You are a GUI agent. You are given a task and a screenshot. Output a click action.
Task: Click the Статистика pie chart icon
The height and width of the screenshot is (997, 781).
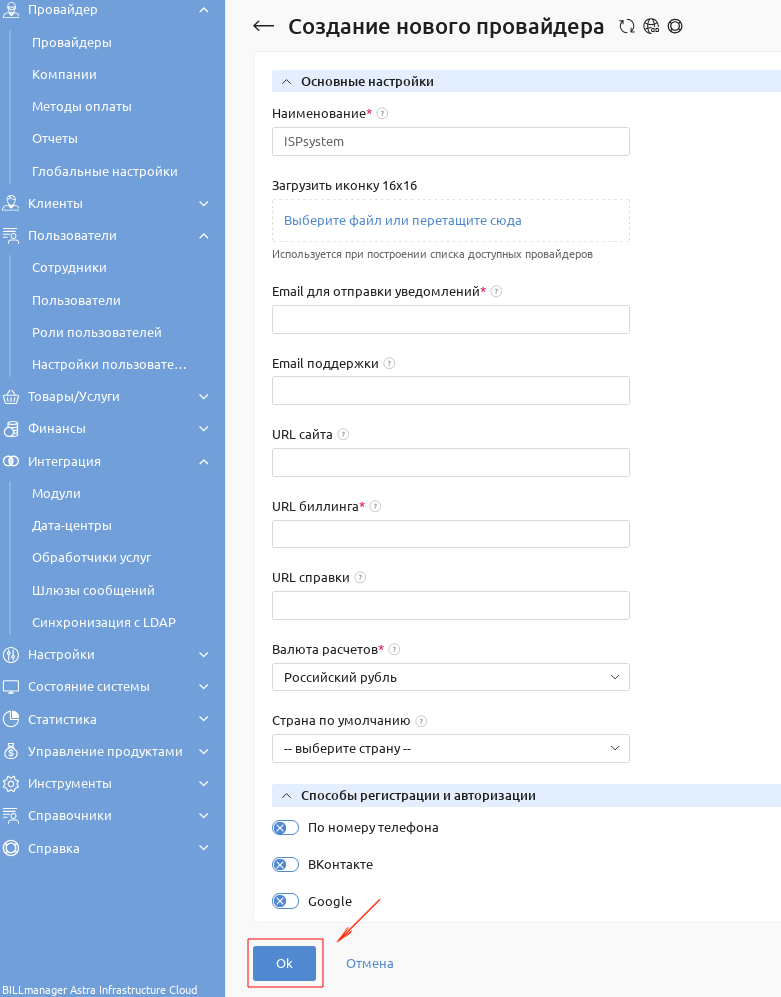point(11,719)
